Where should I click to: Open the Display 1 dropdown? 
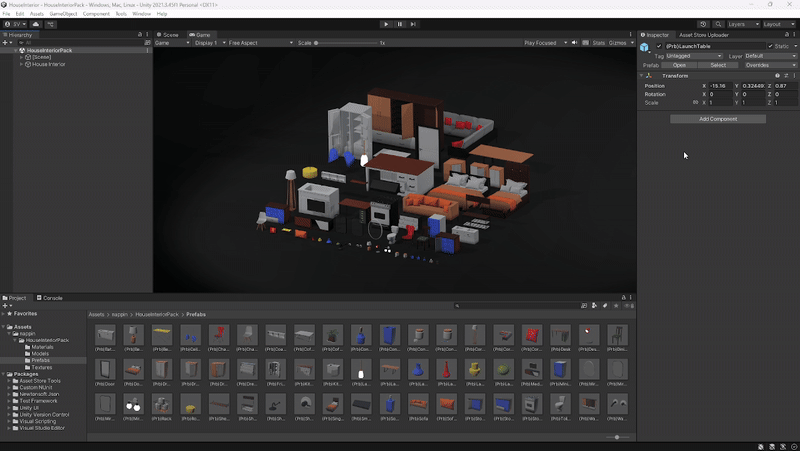pos(210,43)
